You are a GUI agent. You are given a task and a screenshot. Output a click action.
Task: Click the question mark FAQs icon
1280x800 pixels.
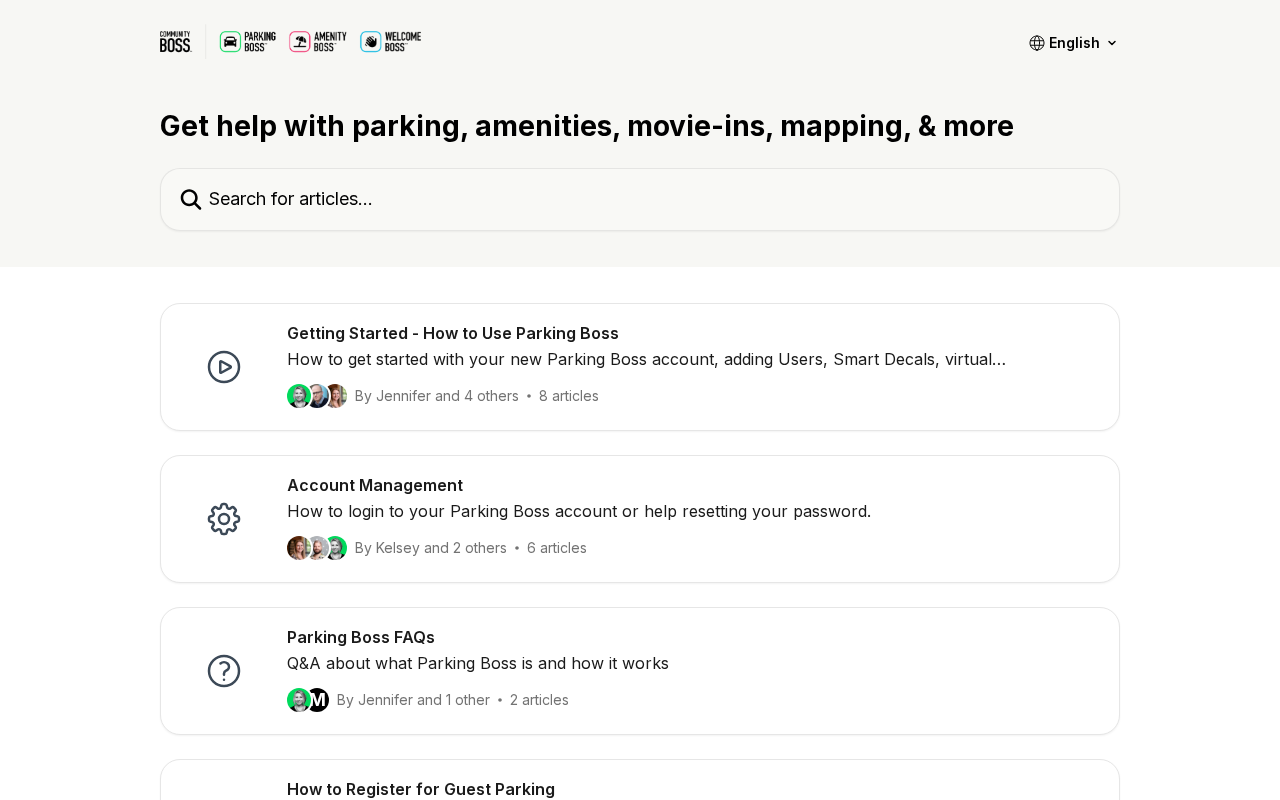pos(224,671)
